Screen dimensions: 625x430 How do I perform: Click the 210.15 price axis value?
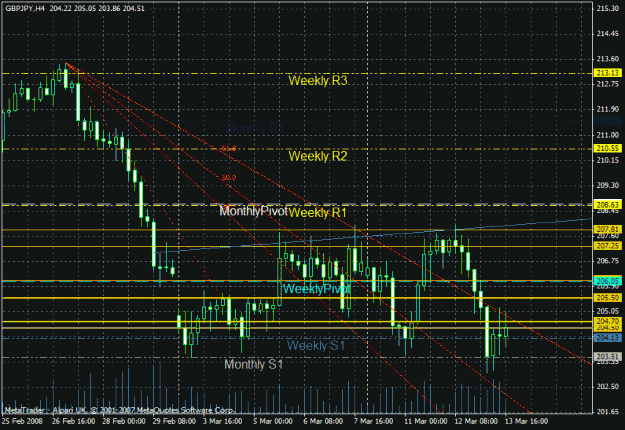point(607,160)
